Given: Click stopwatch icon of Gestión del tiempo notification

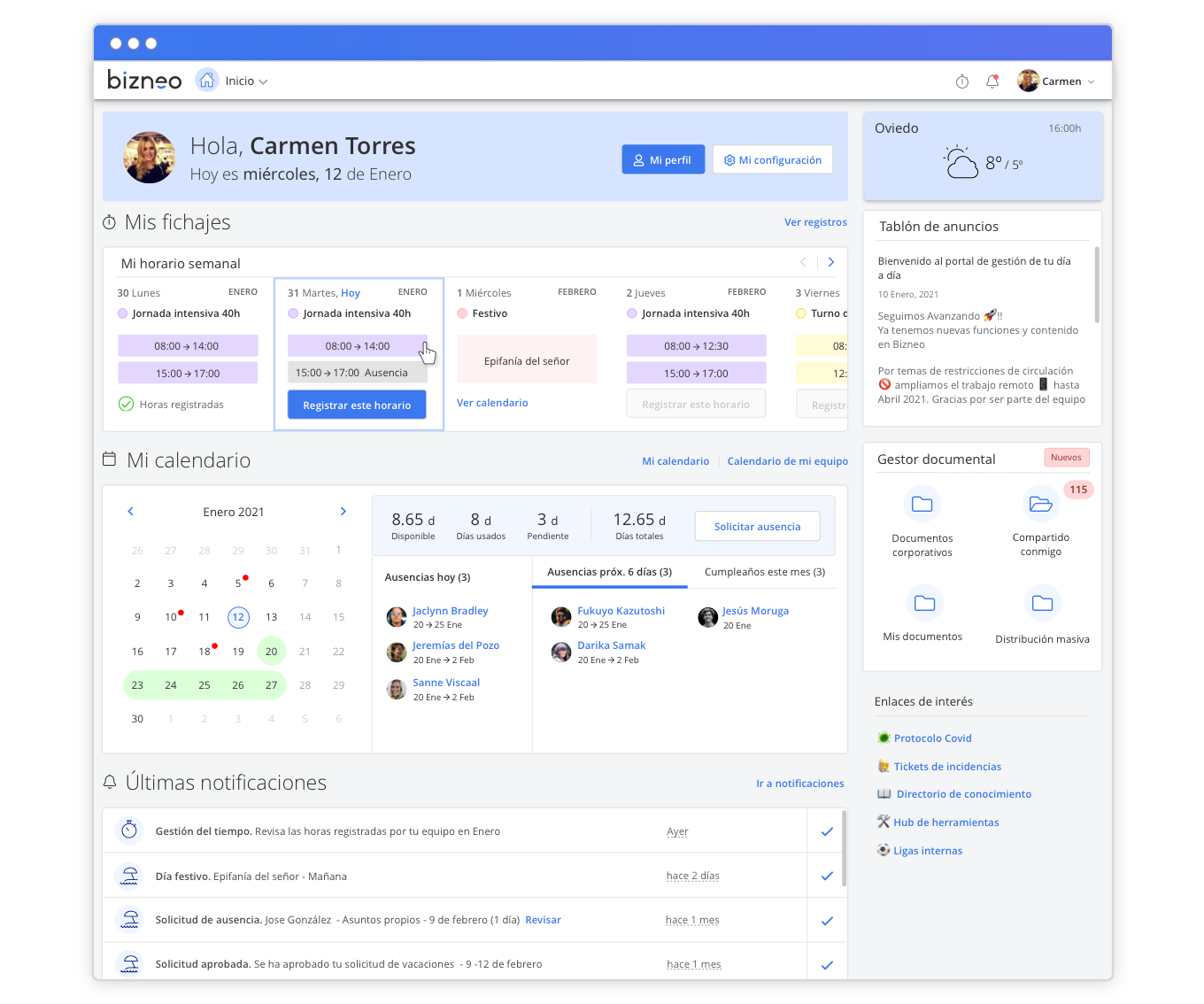Looking at the screenshot, I should pos(129,830).
